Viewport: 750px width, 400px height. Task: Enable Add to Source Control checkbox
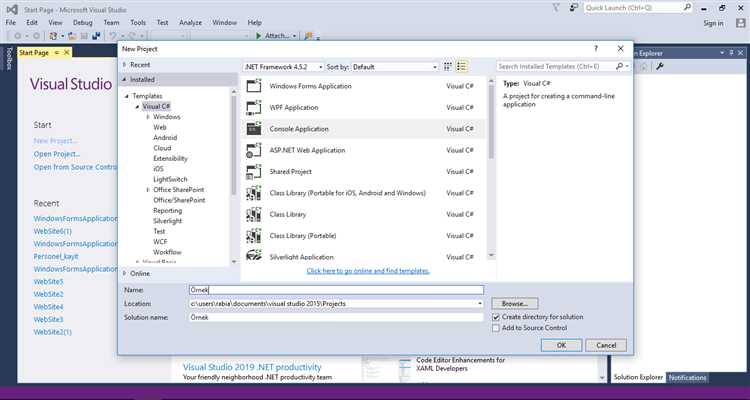495,328
